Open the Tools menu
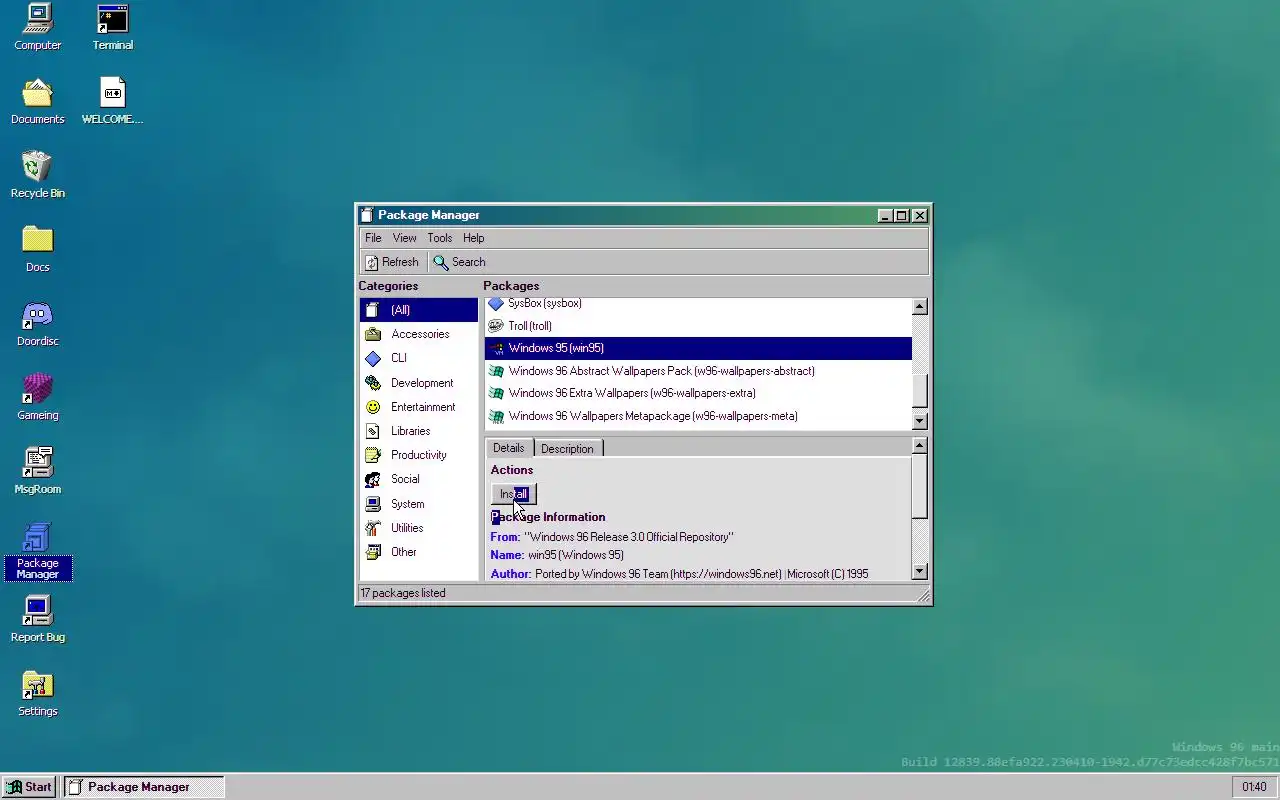 click(x=440, y=238)
